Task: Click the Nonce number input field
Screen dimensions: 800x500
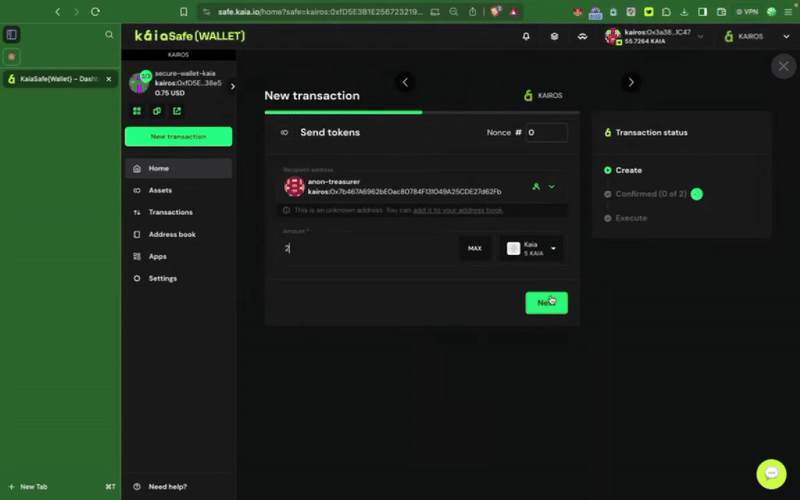Action: click(546, 133)
